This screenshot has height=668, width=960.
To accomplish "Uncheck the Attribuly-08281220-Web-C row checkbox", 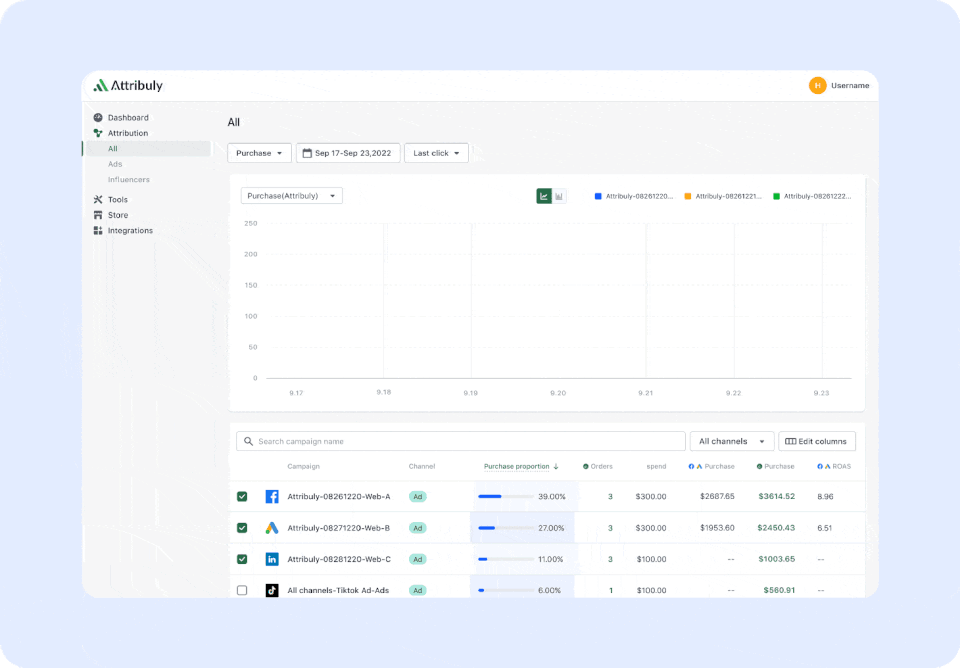I will [242, 559].
